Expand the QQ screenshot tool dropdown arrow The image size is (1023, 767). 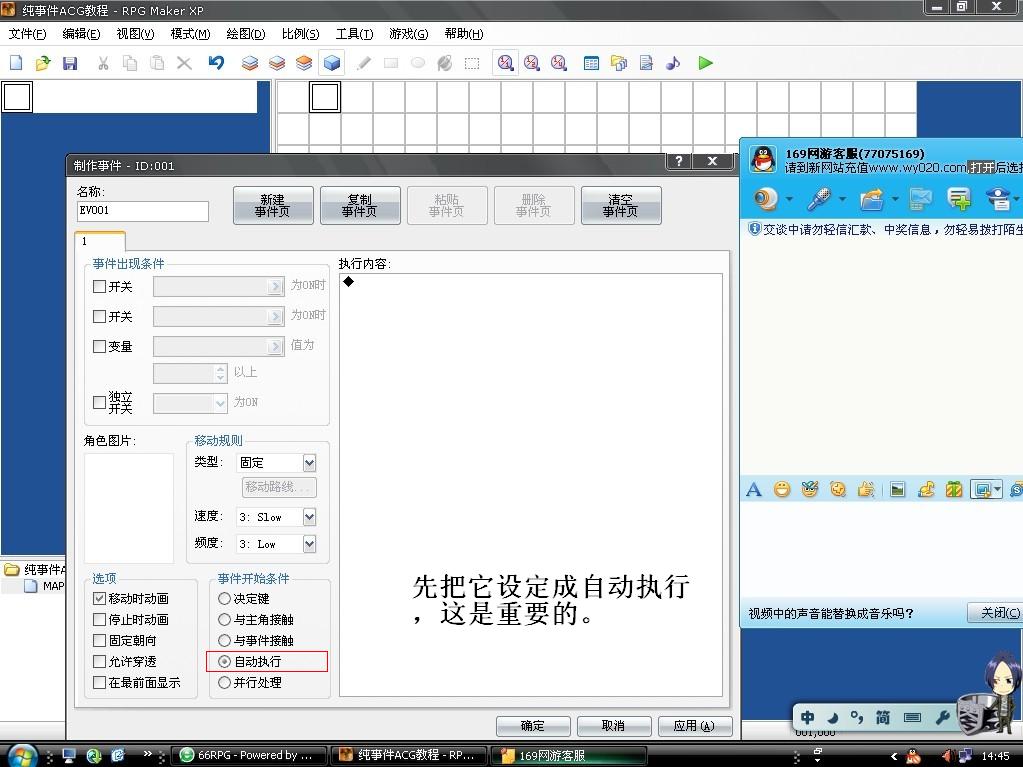coord(997,489)
